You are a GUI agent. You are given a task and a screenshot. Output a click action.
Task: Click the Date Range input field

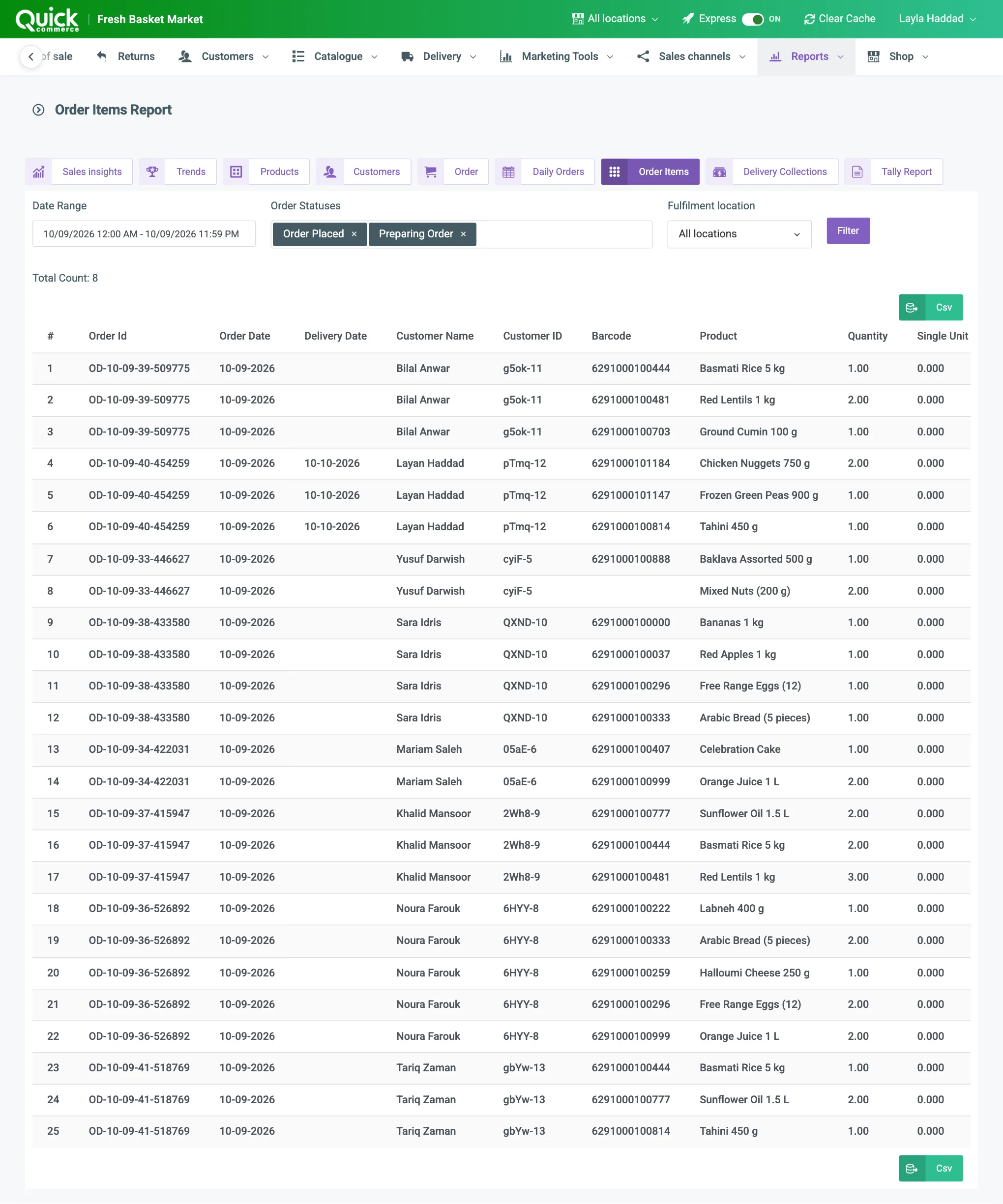144,234
